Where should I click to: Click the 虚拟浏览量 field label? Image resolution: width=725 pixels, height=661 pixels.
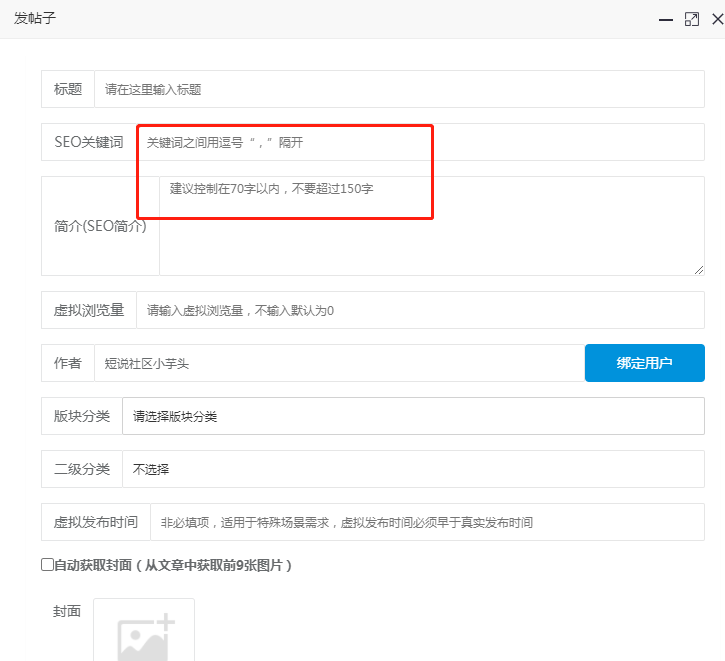pyautogui.click(x=89, y=310)
